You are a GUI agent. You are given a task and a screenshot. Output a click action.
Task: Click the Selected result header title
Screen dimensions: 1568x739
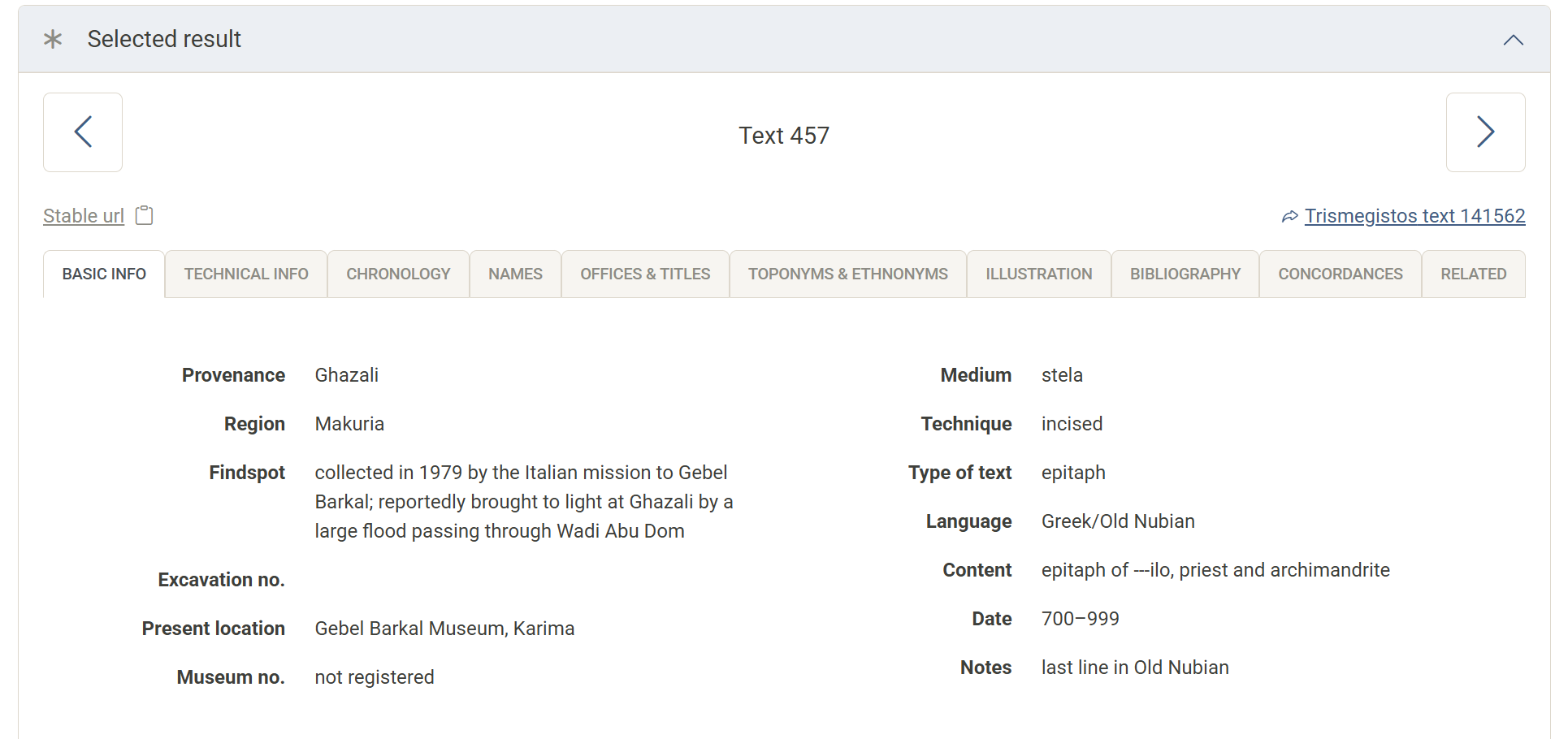pyautogui.click(x=164, y=39)
